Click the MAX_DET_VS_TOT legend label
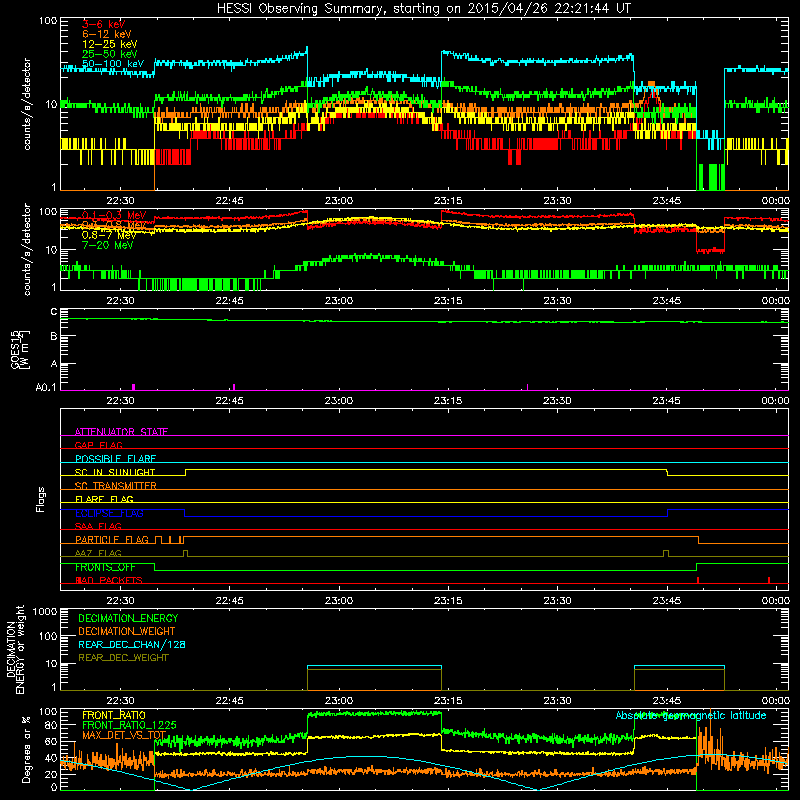 click(124, 735)
